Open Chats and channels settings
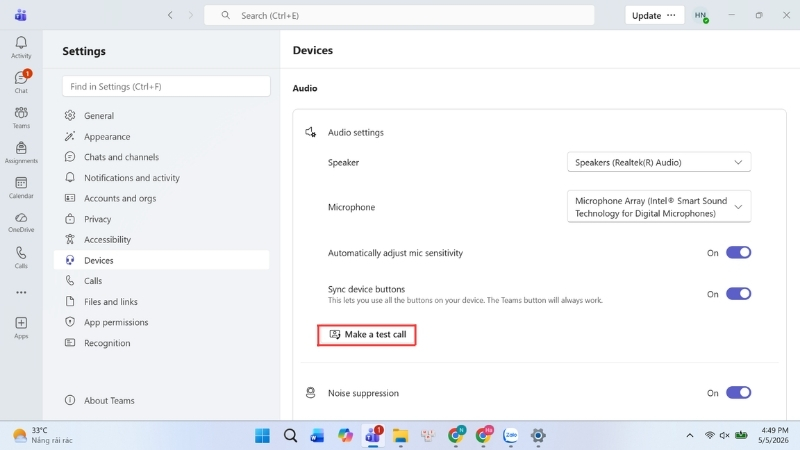The image size is (800, 450). pyautogui.click(x=161, y=157)
